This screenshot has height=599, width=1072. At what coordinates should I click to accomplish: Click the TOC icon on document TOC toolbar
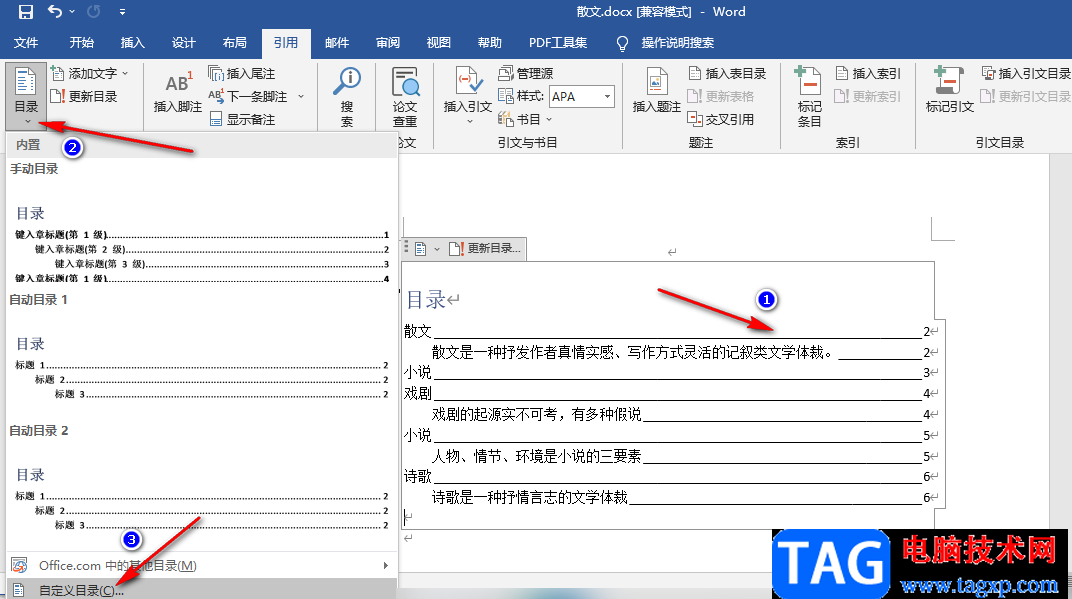420,248
